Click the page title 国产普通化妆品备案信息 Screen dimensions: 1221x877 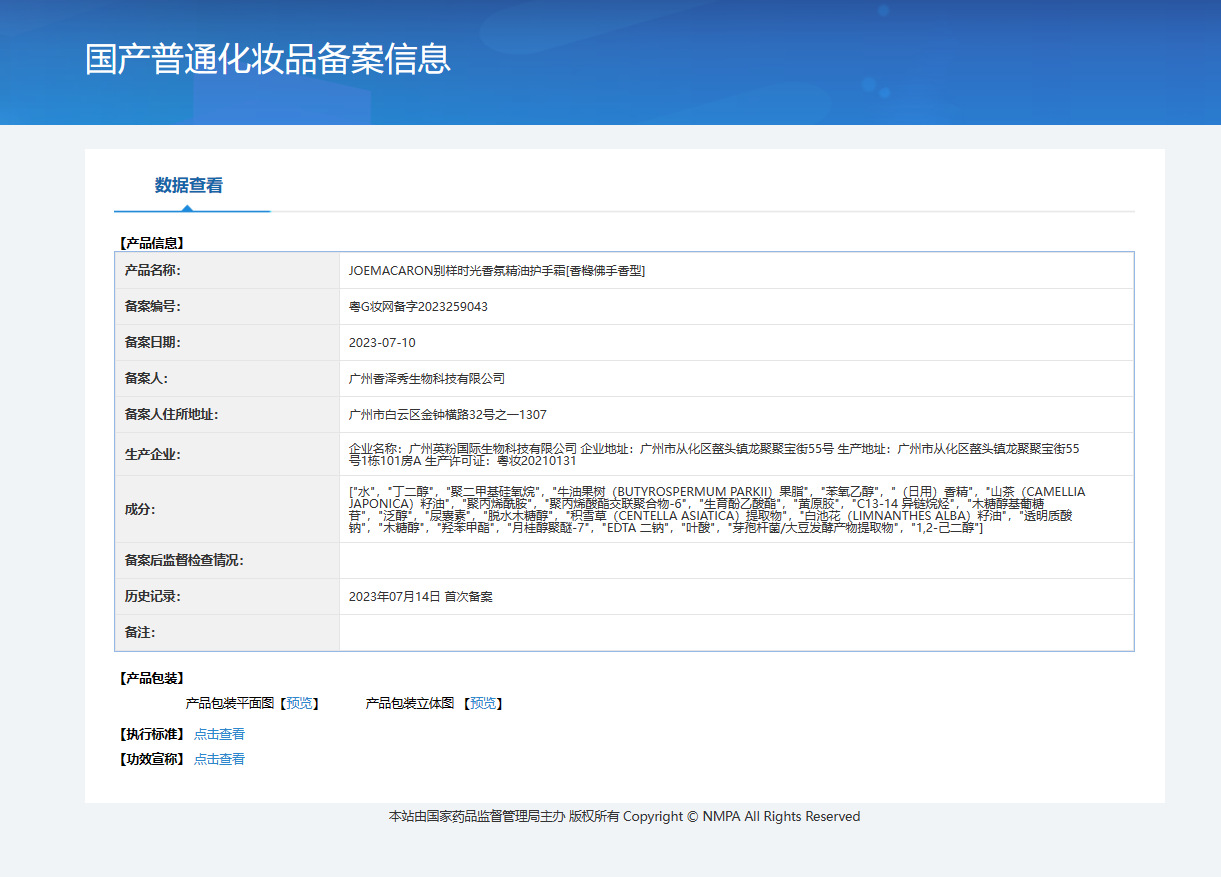point(268,59)
